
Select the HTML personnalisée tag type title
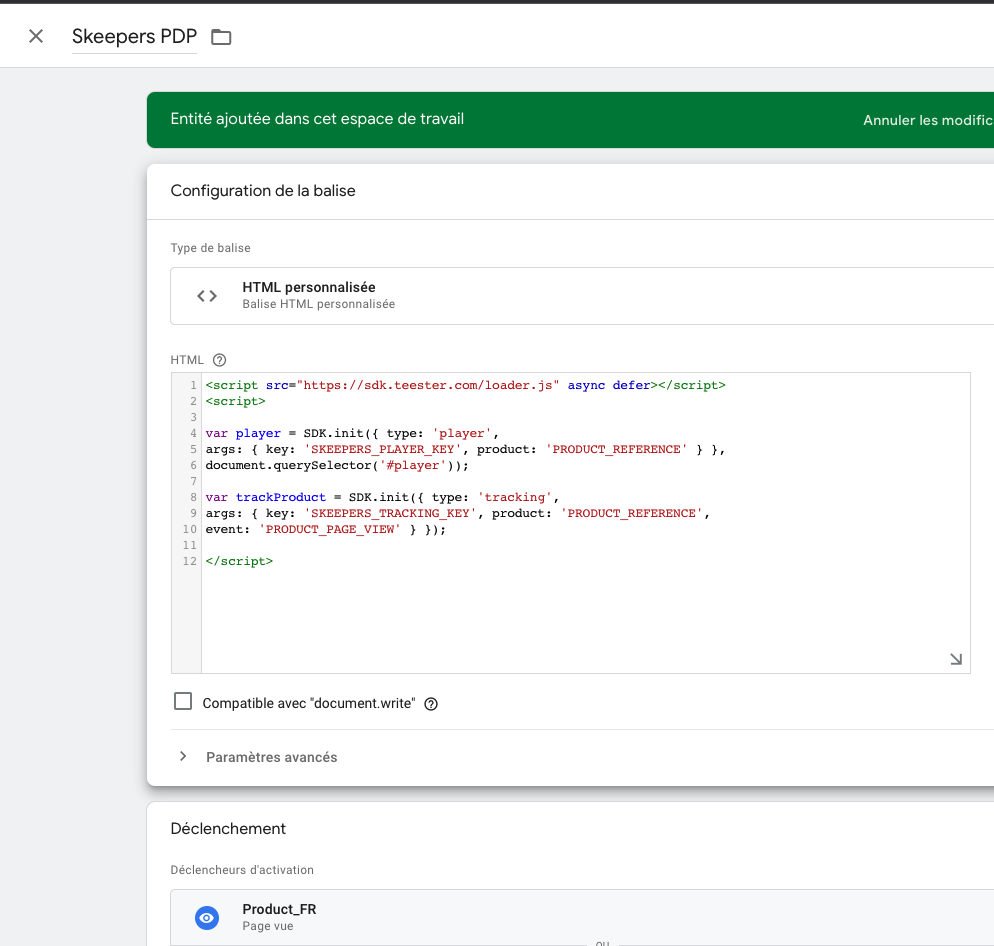click(308, 287)
